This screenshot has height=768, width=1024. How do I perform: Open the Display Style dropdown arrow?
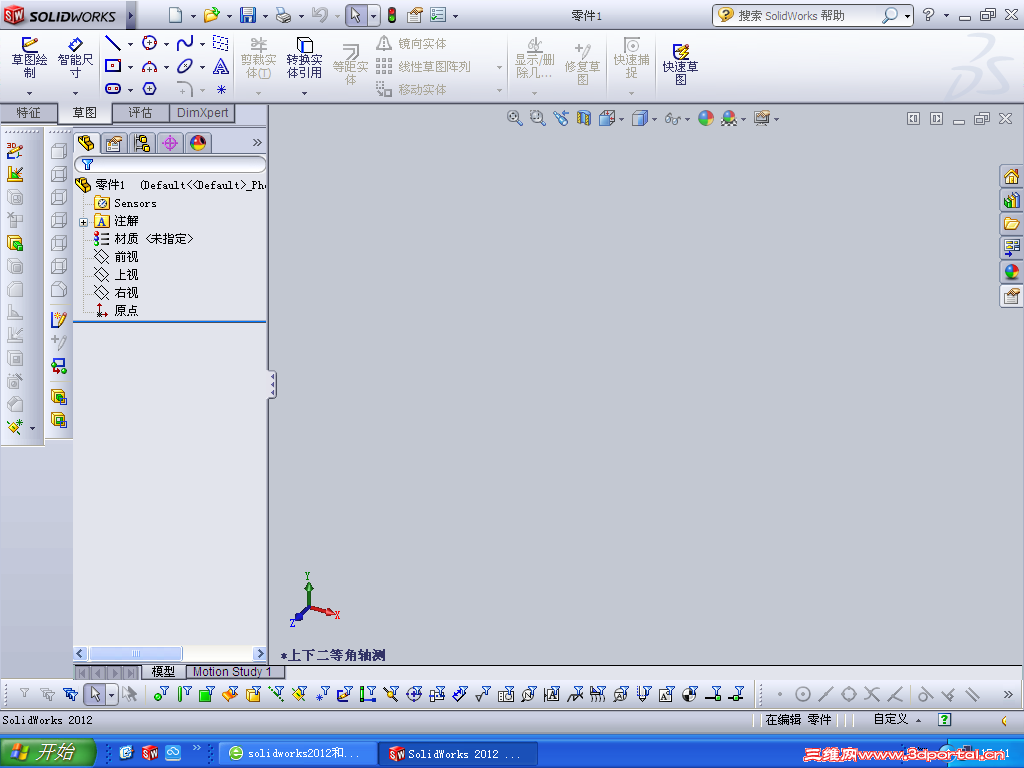[x=654, y=120]
